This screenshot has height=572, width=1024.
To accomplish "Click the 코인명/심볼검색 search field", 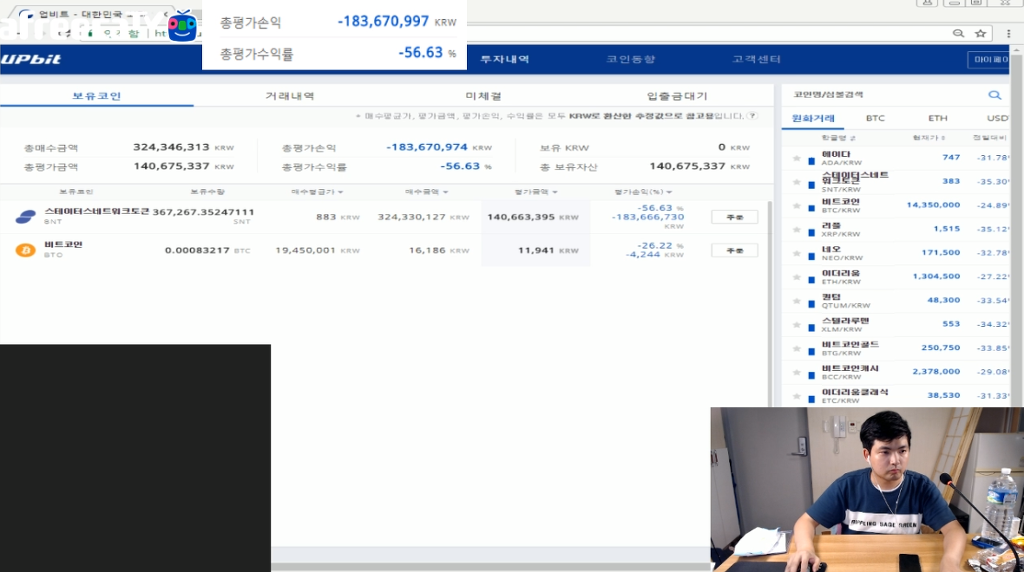I will point(885,95).
